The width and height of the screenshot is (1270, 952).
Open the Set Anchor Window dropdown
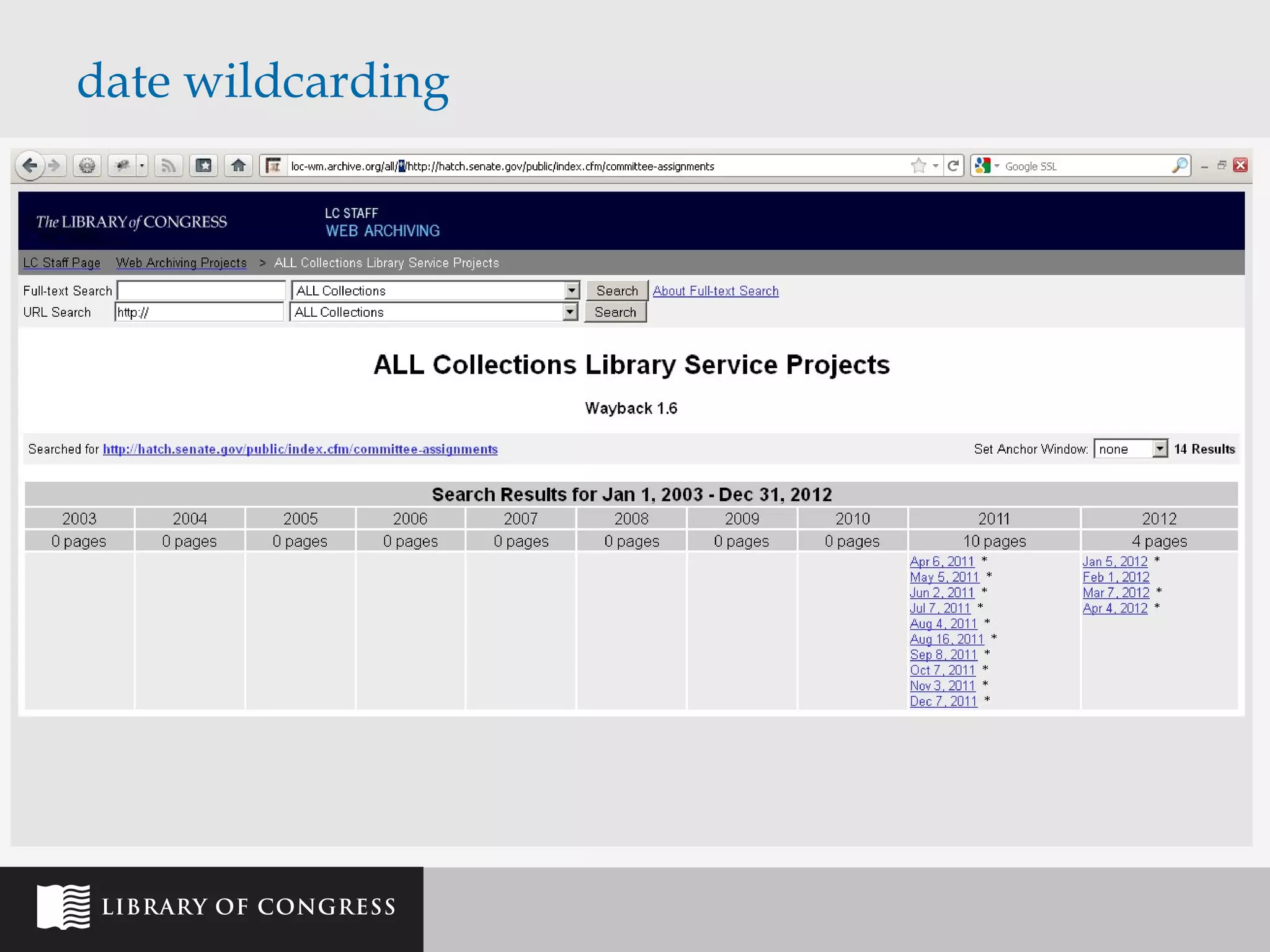tap(1159, 449)
